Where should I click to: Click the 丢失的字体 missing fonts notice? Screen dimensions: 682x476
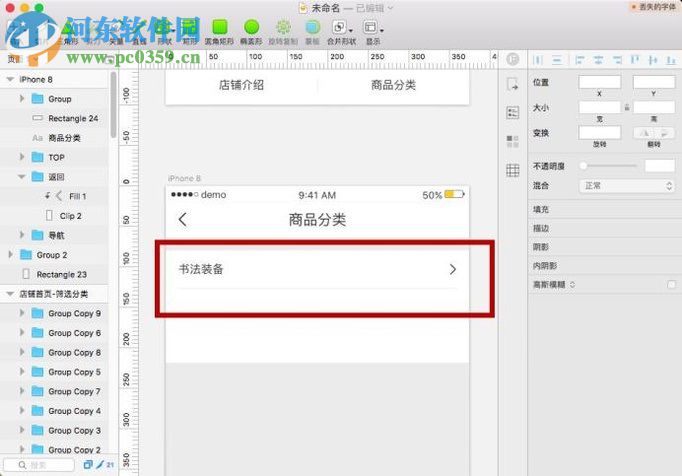(x=653, y=7)
